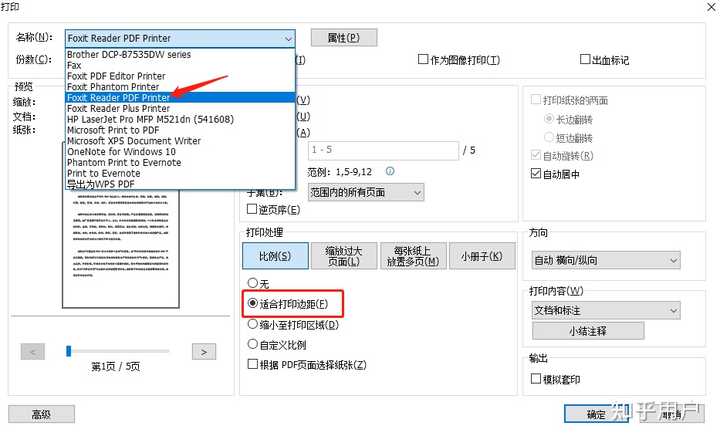720x436 pixels.
Task: Click the preview page slider handle
Action: coord(69,351)
